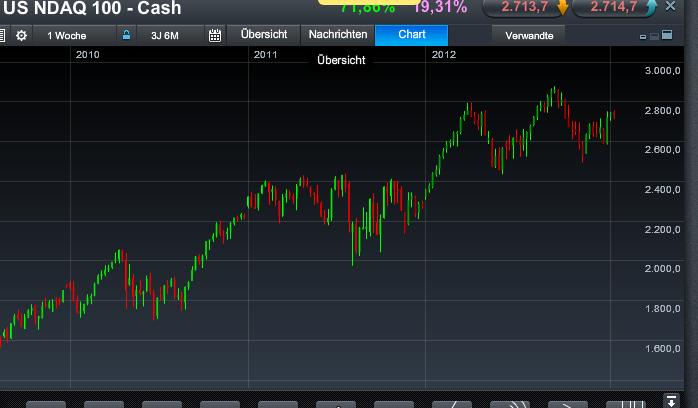Viewport: 698px width, 408px height.
Task: Click the 2.400,0 price axis label
Action: click(662, 190)
